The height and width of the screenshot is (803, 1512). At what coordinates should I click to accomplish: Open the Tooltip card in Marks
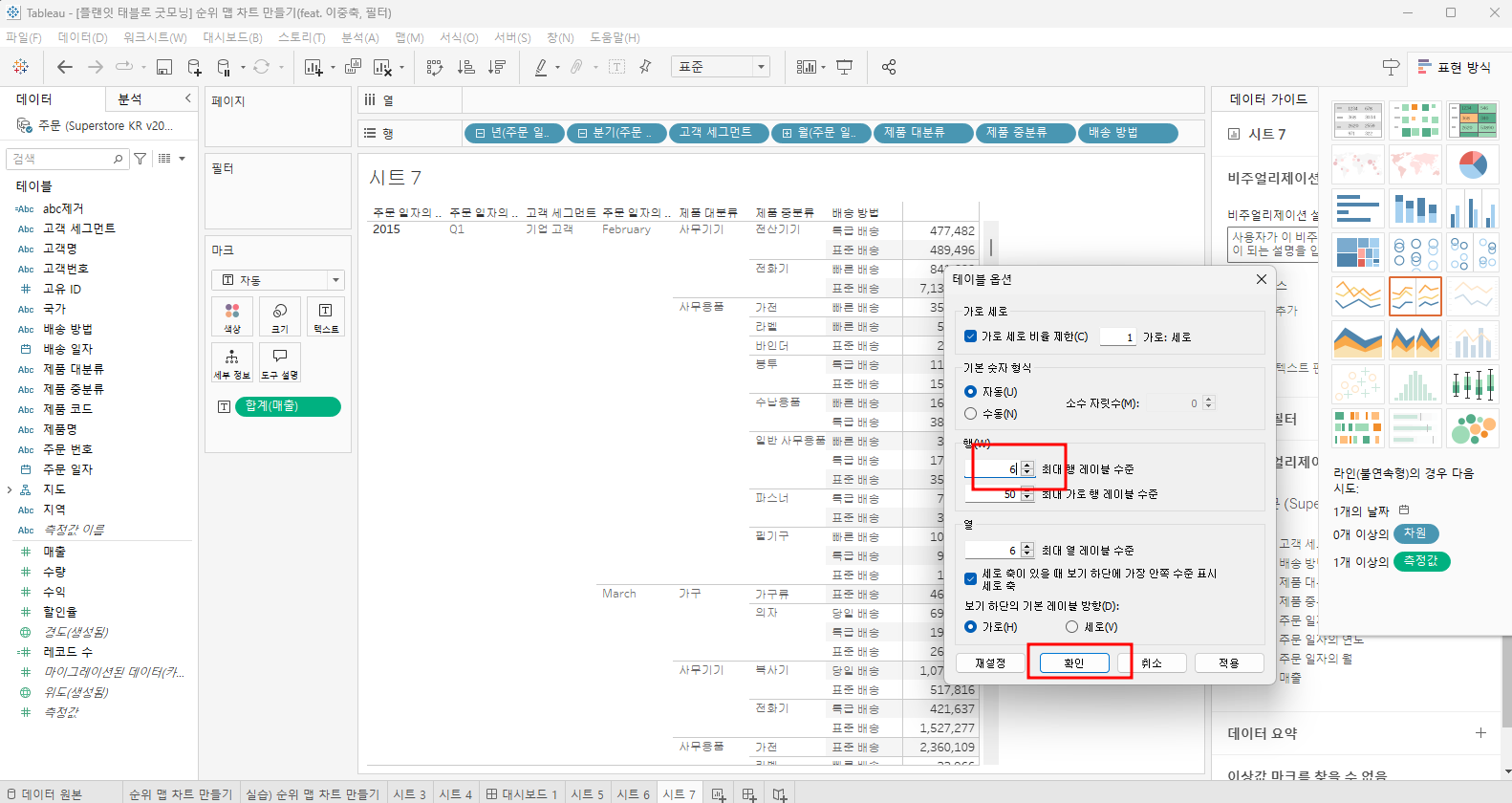coord(280,362)
